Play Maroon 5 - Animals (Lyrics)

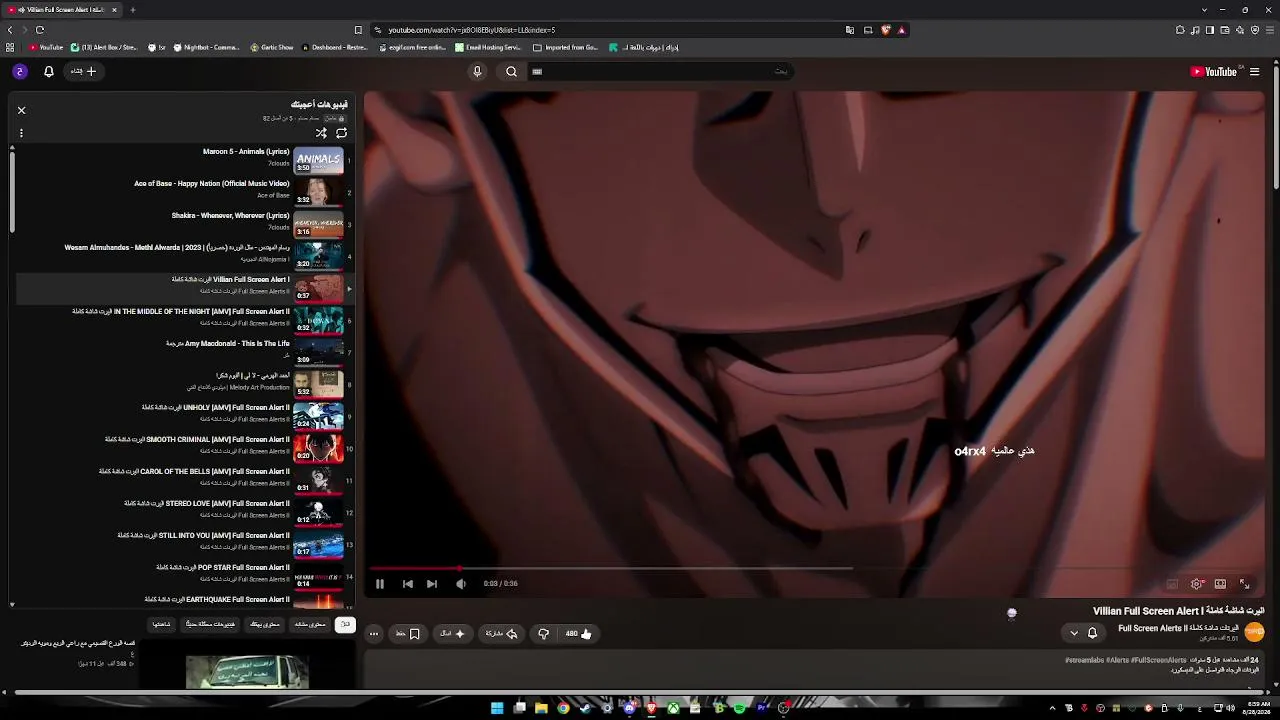click(246, 152)
